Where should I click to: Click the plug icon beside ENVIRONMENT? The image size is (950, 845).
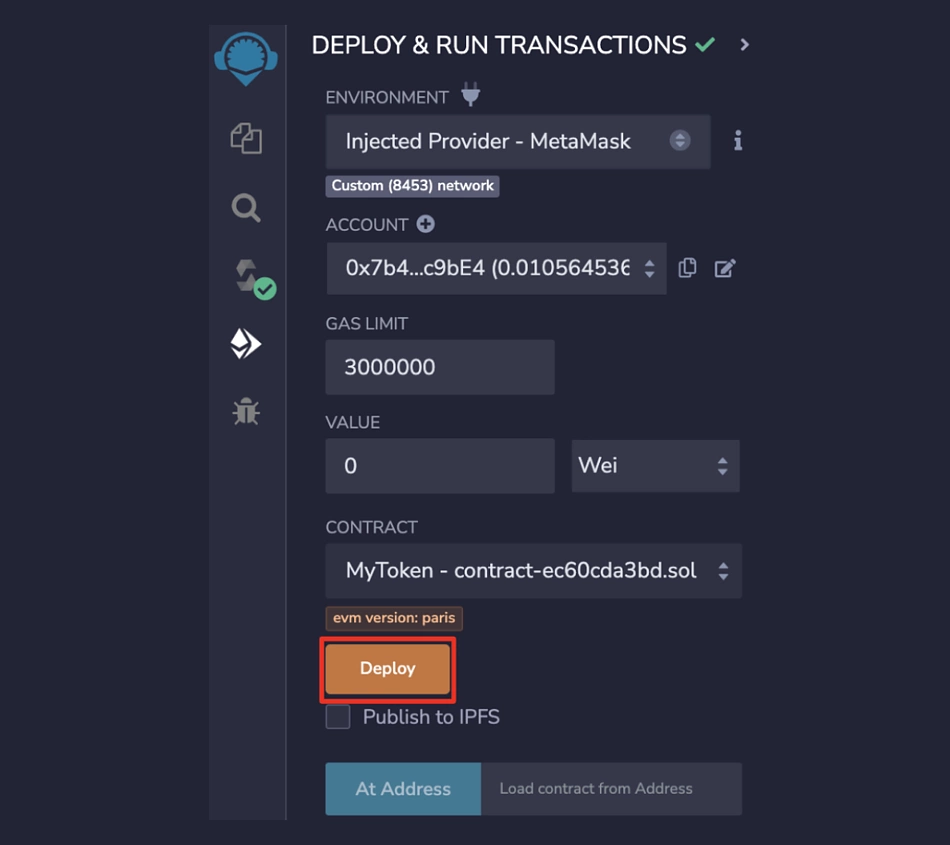pyautogui.click(x=470, y=95)
